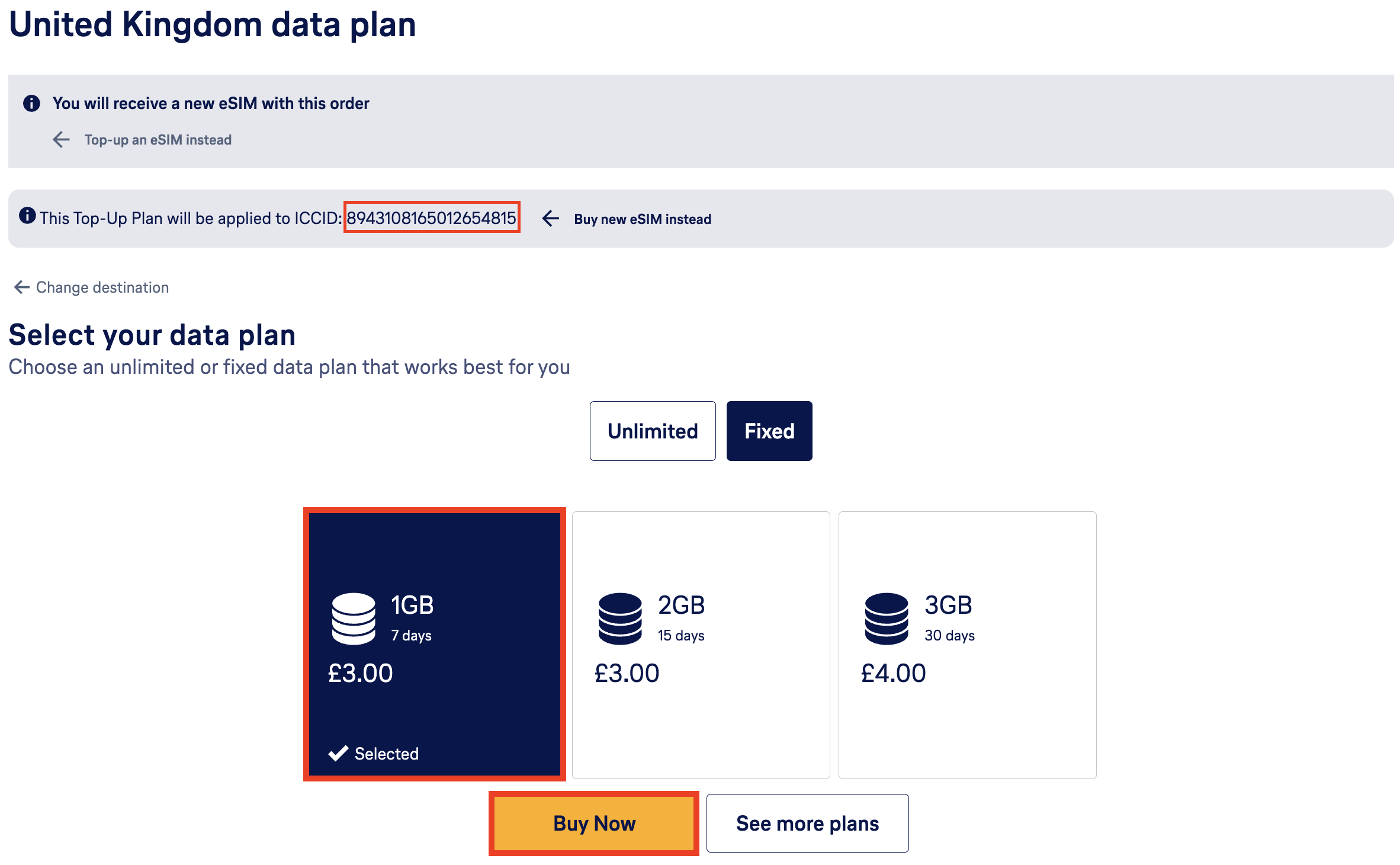Open the Top-up an eSIM instead link
Image resolution: width=1400 pixels, height=865 pixels.
pyautogui.click(x=158, y=140)
